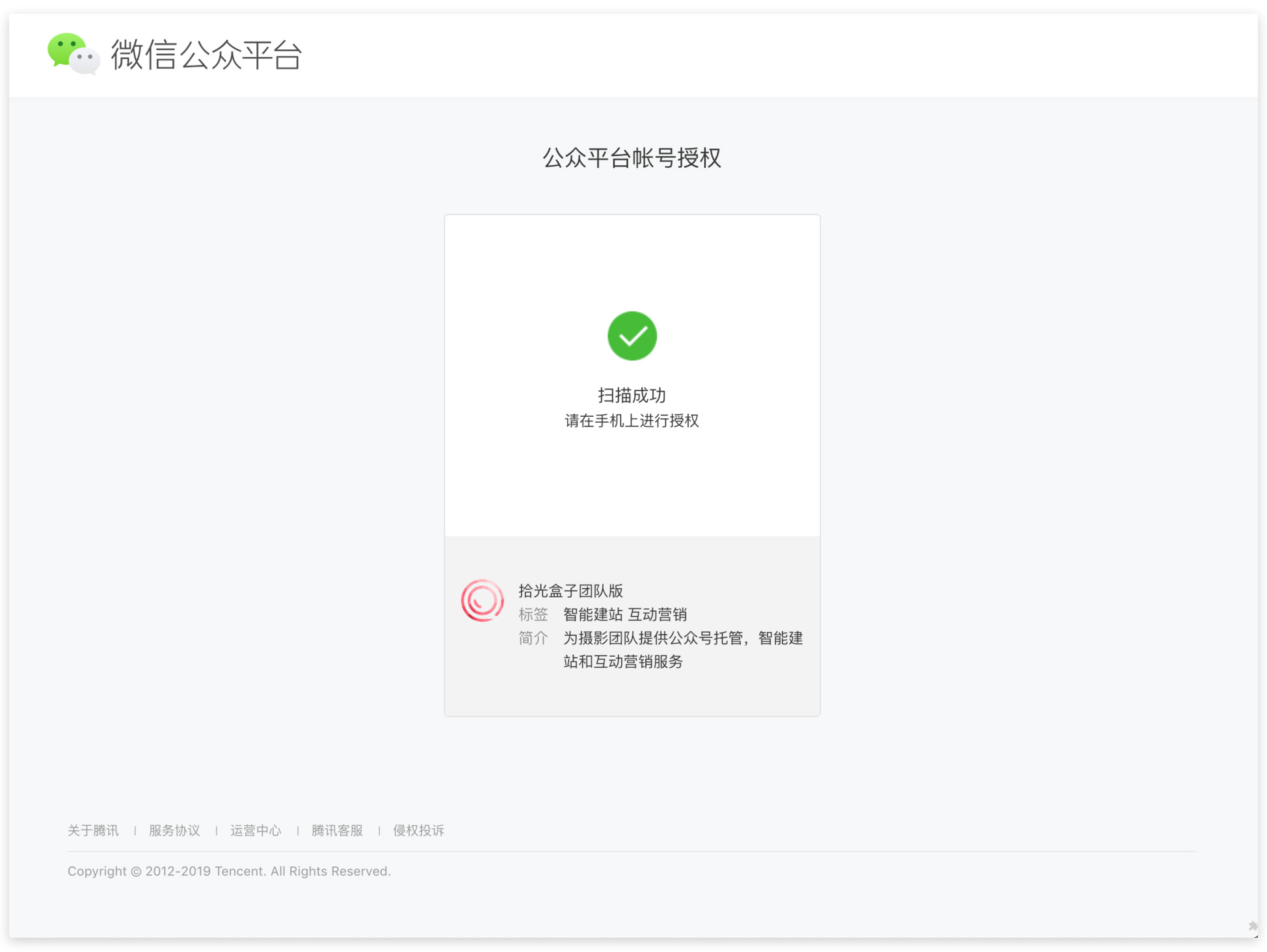This screenshot has height=952, width=1267.
Task: Click the 微信公众平台 header title
Action: [206, 55]
